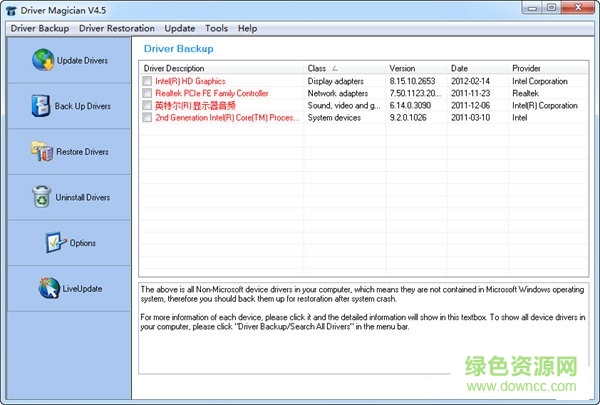Enable the 2nd Generation Intel Core checkbox

(x=148, y=117)
